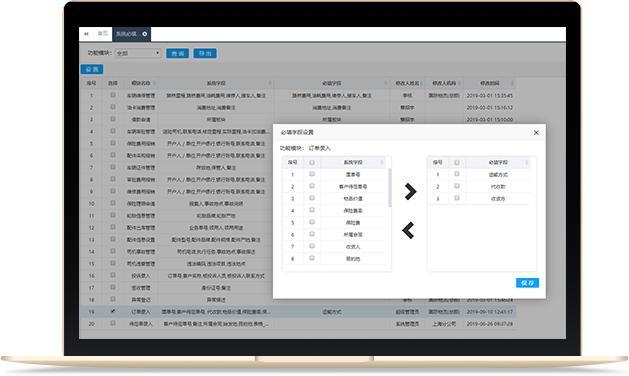Sort the main table by its 必填字段 column
Screen dimensions: 629x376
[x=386, y=83]
